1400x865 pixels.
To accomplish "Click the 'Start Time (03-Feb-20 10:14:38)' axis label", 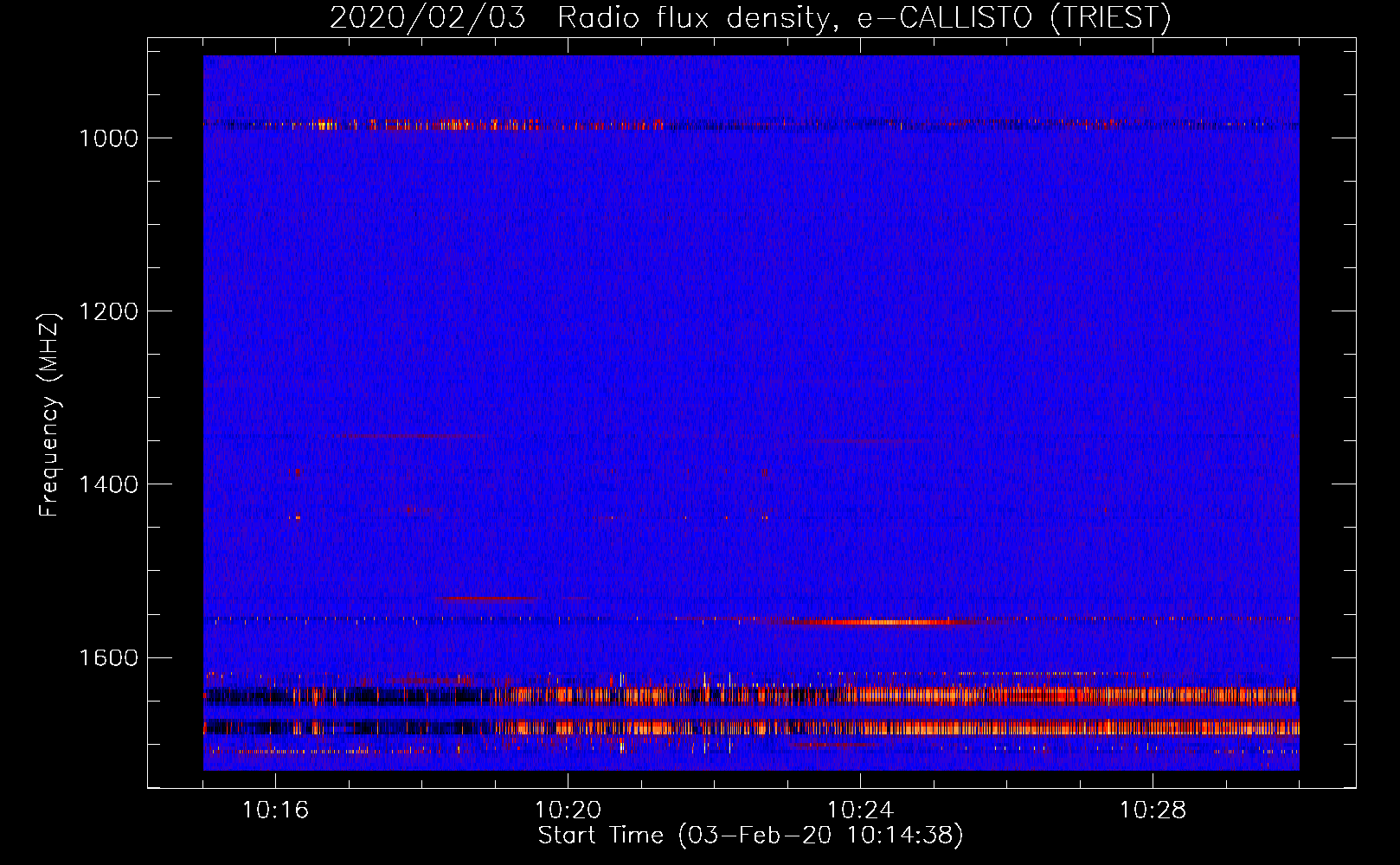I will pos(750,836).
